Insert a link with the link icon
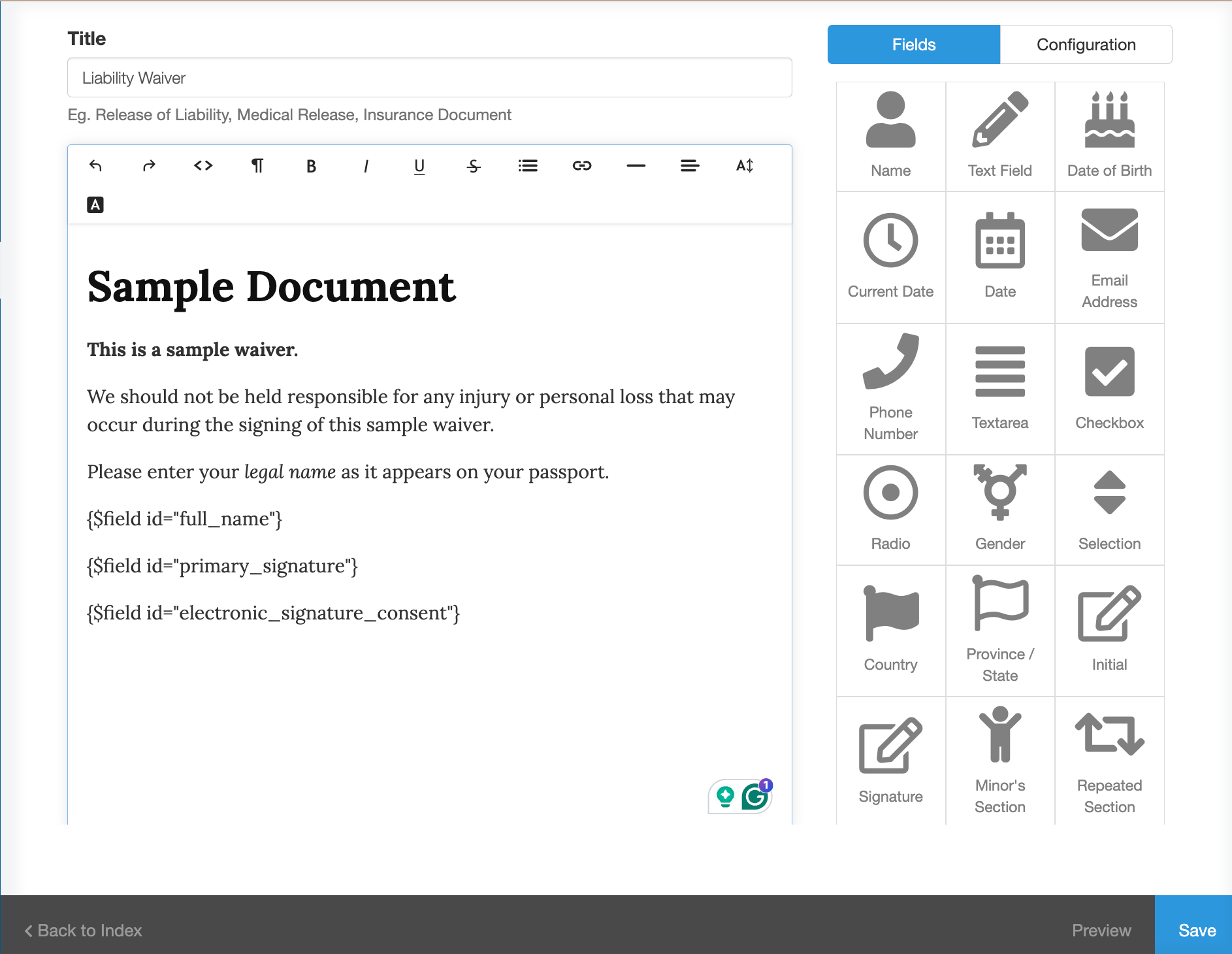The width and height of the screenshot is (1232, 954). [582, 166]
